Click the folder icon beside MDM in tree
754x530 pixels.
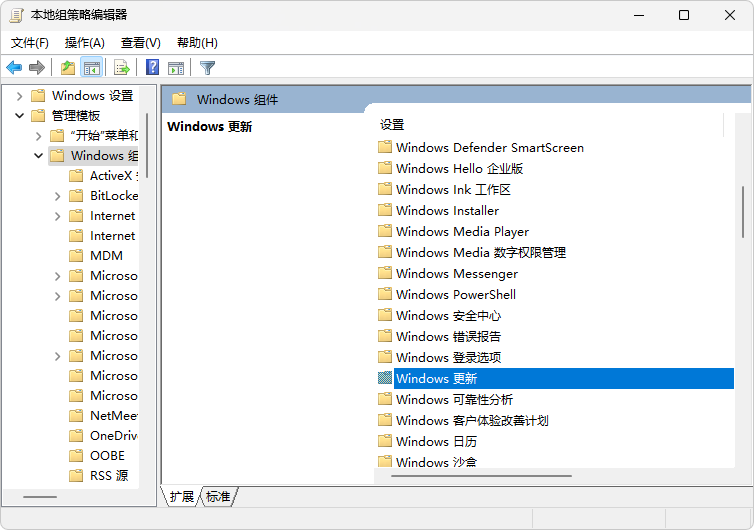point(76,255)
